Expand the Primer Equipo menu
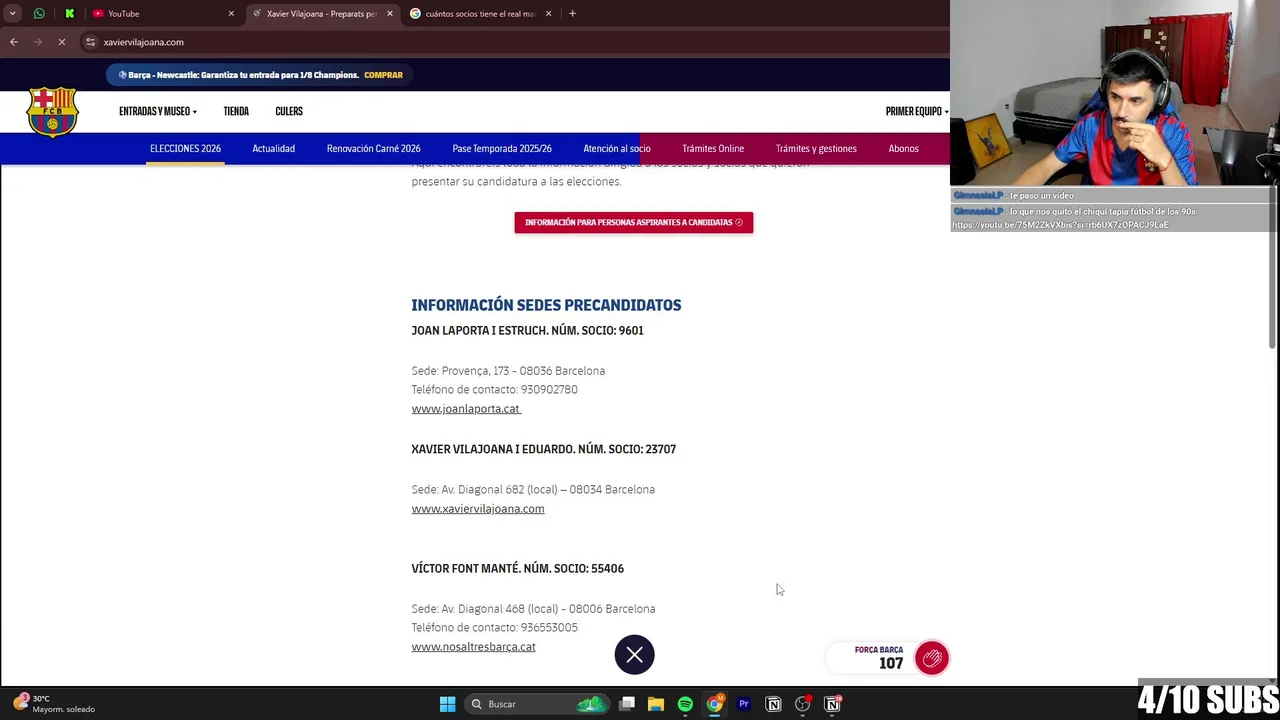 [916, 111]
